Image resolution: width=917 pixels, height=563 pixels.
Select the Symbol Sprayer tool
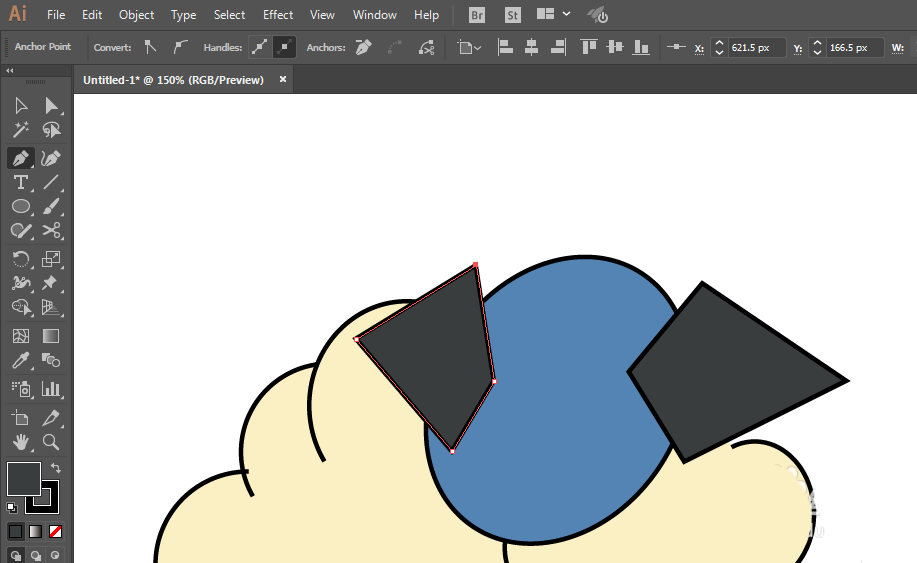pos(20,389)
